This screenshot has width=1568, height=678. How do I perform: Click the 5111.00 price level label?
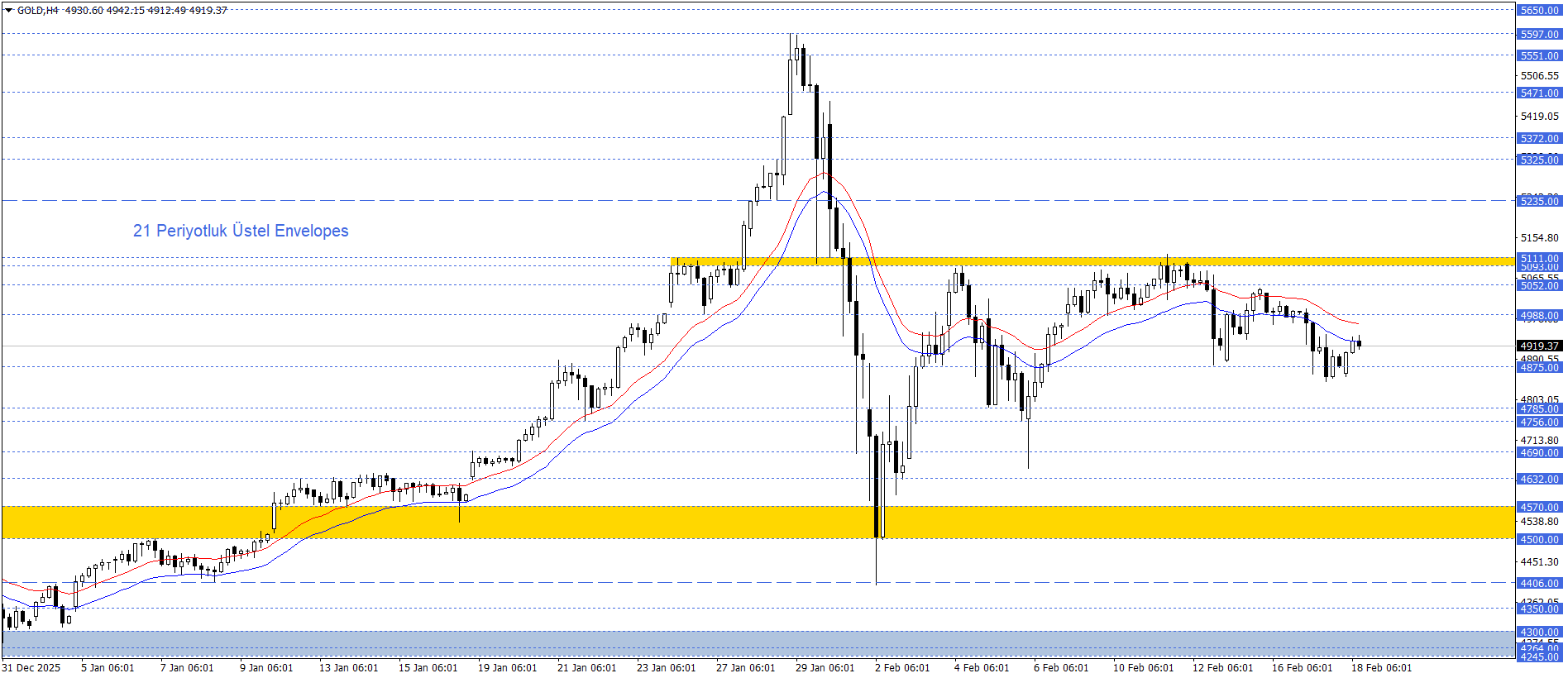tap(1539, 259)
